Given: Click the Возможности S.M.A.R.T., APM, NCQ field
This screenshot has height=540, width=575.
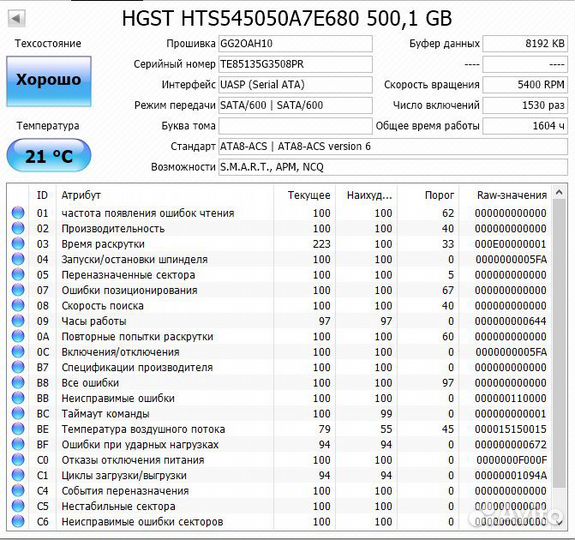Looking at the screenshot, I should click(393, 167).
